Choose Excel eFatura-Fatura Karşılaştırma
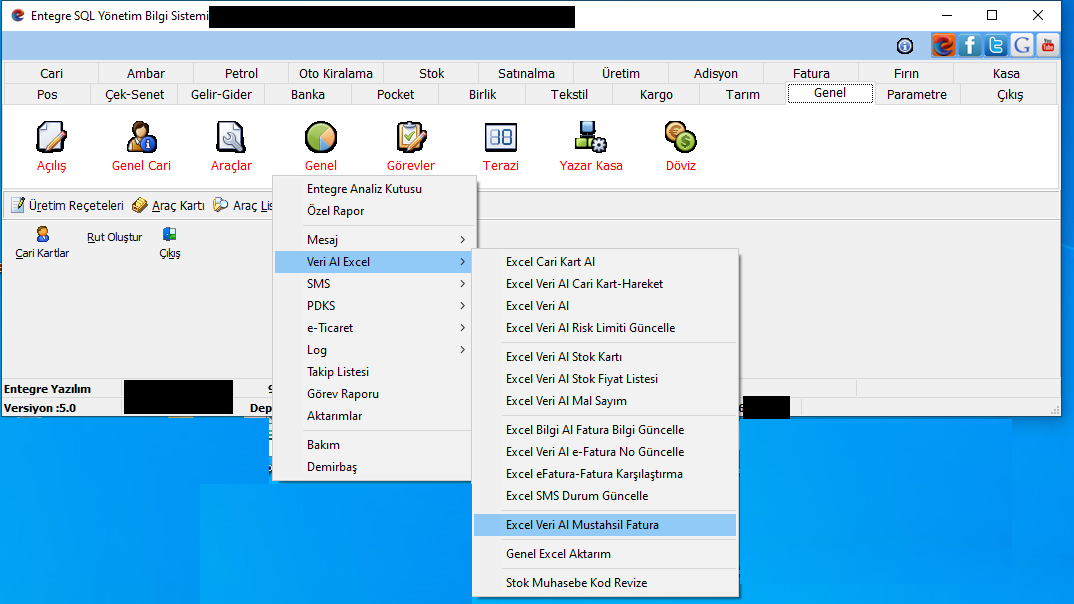 coord(605,473)
